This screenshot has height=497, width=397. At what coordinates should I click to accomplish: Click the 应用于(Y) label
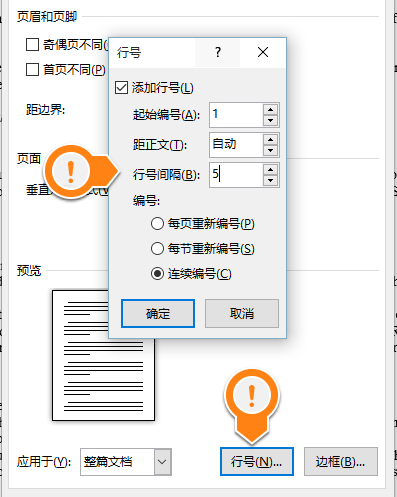44,462
